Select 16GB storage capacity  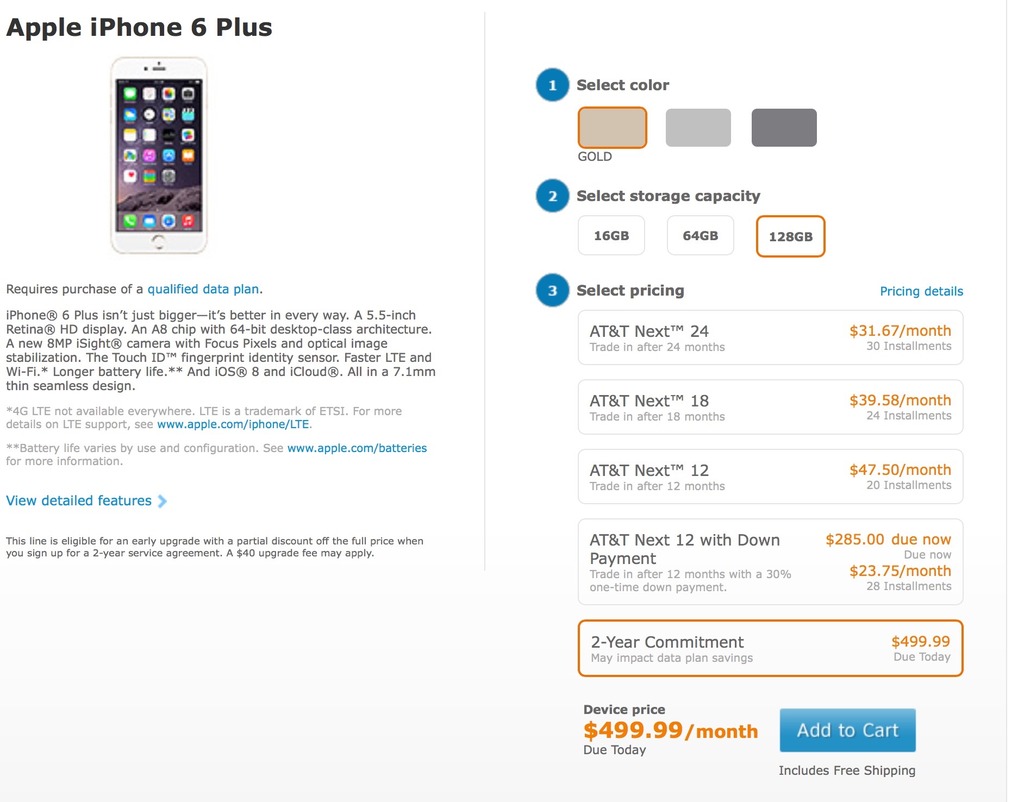coord(611,236)
